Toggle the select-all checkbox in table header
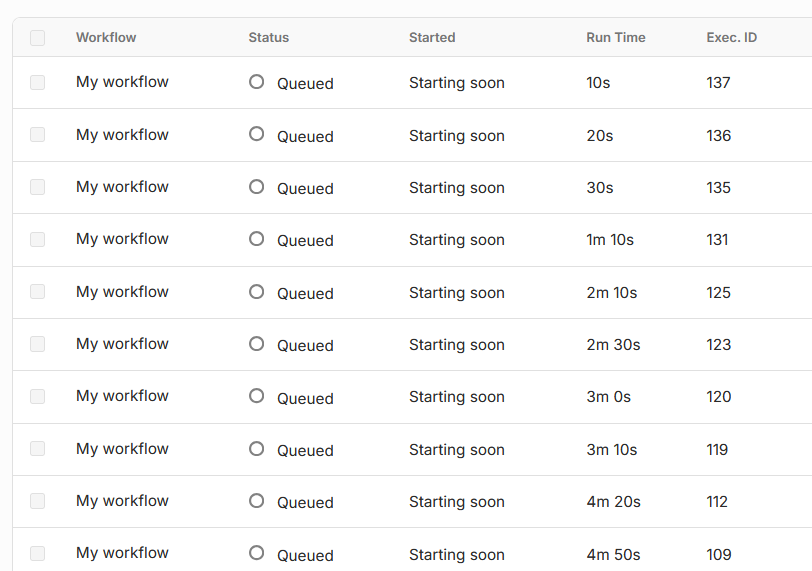The width and height of the screenshot is (812, 571). coord(38,38)
